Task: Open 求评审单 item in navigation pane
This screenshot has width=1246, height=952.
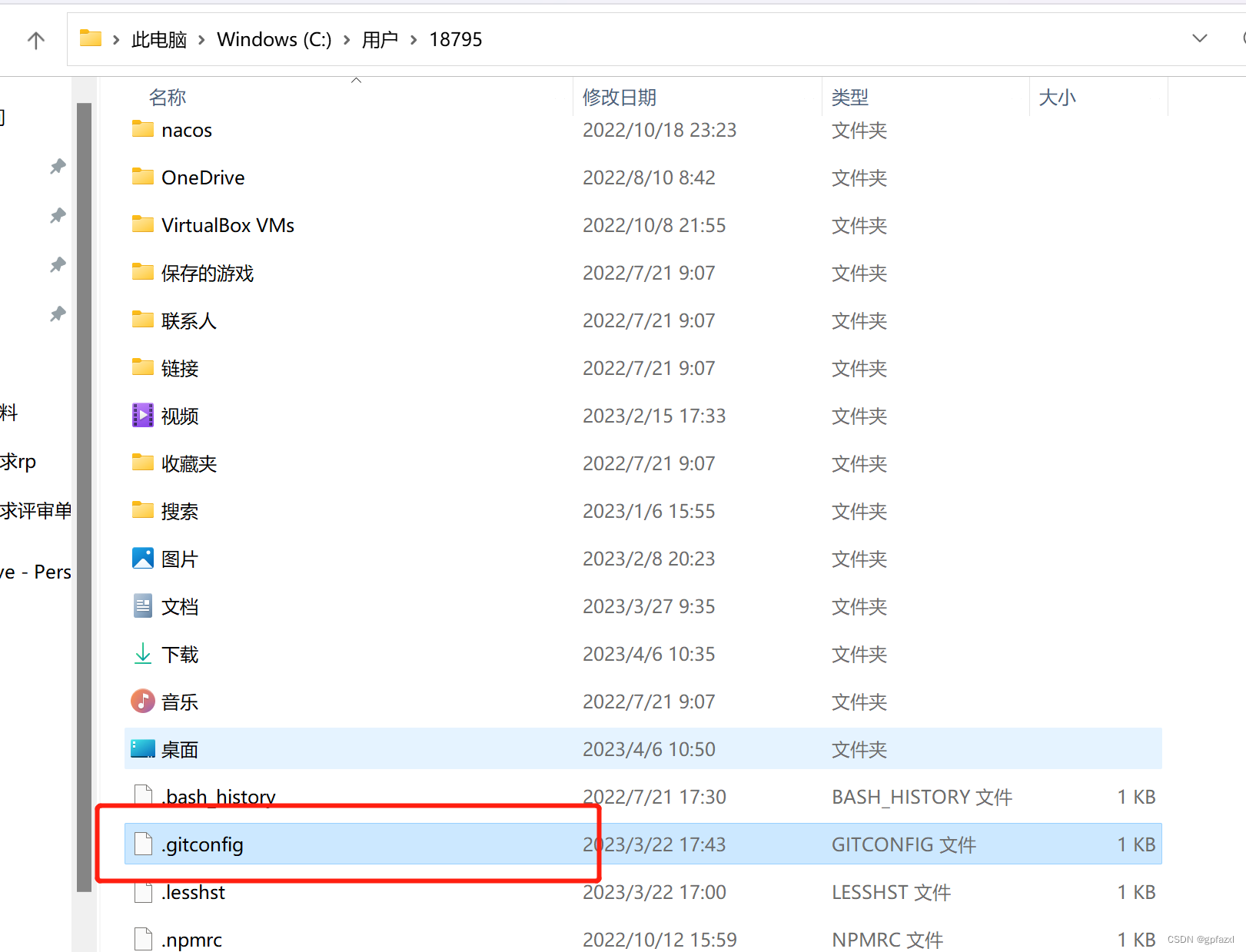Action: click(x=36, y=510)
